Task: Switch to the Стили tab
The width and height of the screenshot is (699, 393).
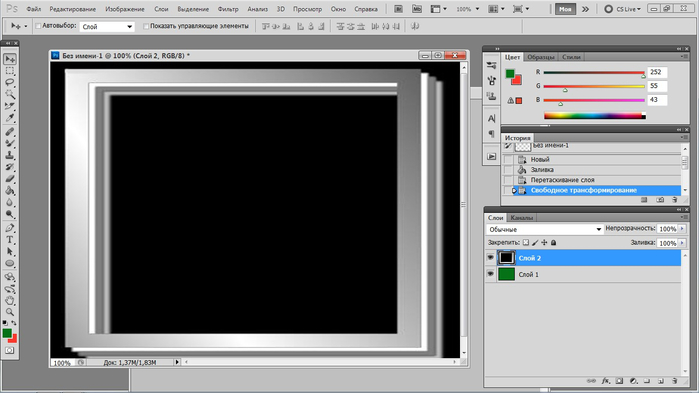Action: [x=571, y=57]
